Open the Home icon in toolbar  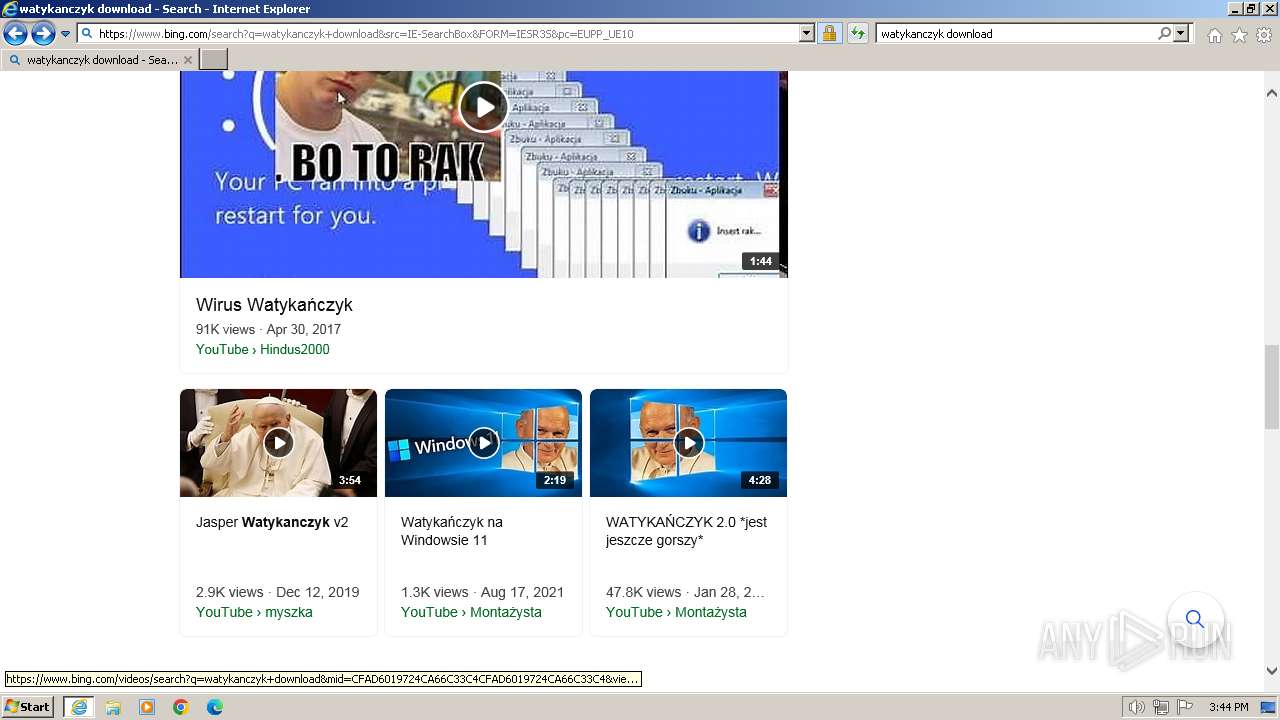click(x=1214, y=35)
